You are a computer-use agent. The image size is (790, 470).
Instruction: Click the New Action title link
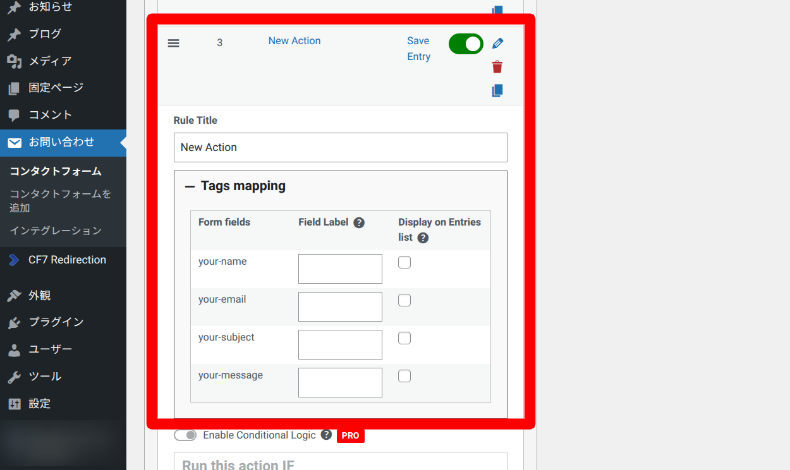click(x=294, y=41)
